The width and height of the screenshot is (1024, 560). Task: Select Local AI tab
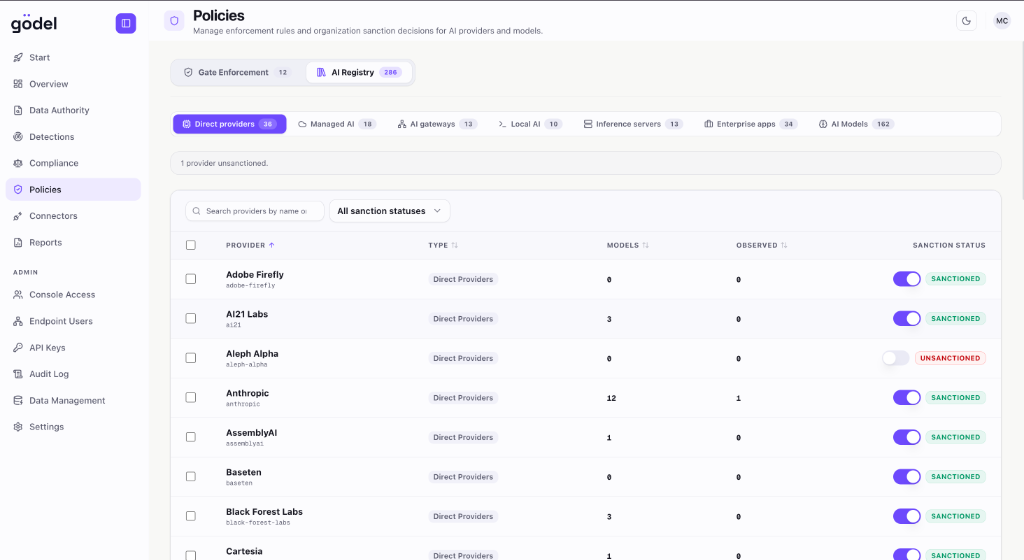[x=530, y=124]
